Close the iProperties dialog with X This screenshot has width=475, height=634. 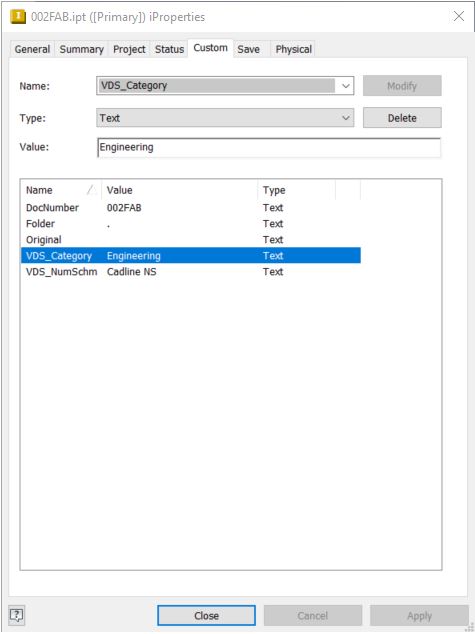click(458, 16)
